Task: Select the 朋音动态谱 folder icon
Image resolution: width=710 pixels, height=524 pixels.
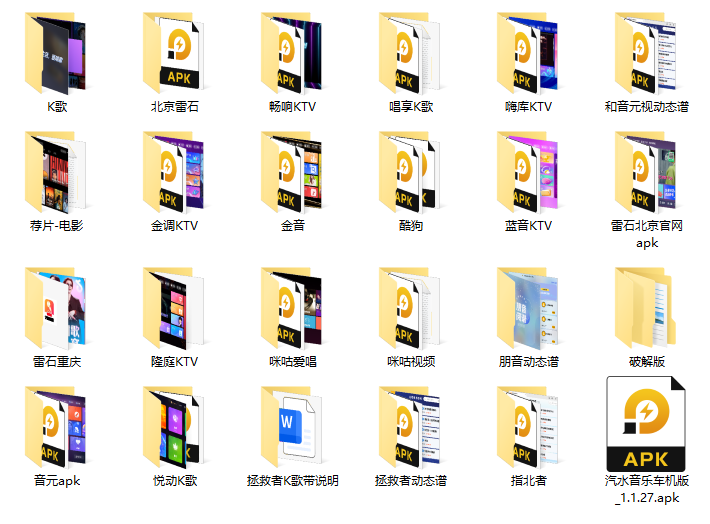Action: coord(528,308)
